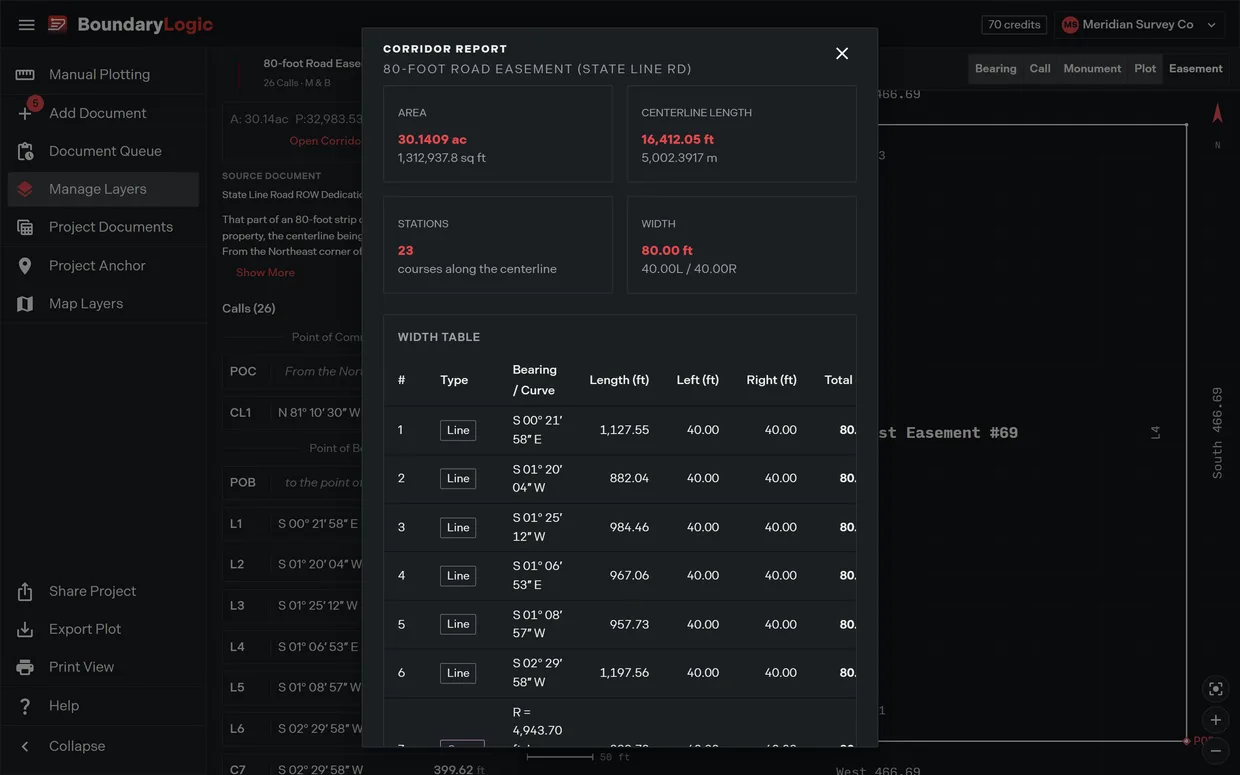
Task: Click the Open Corridor link
Action: pos(326,141)
